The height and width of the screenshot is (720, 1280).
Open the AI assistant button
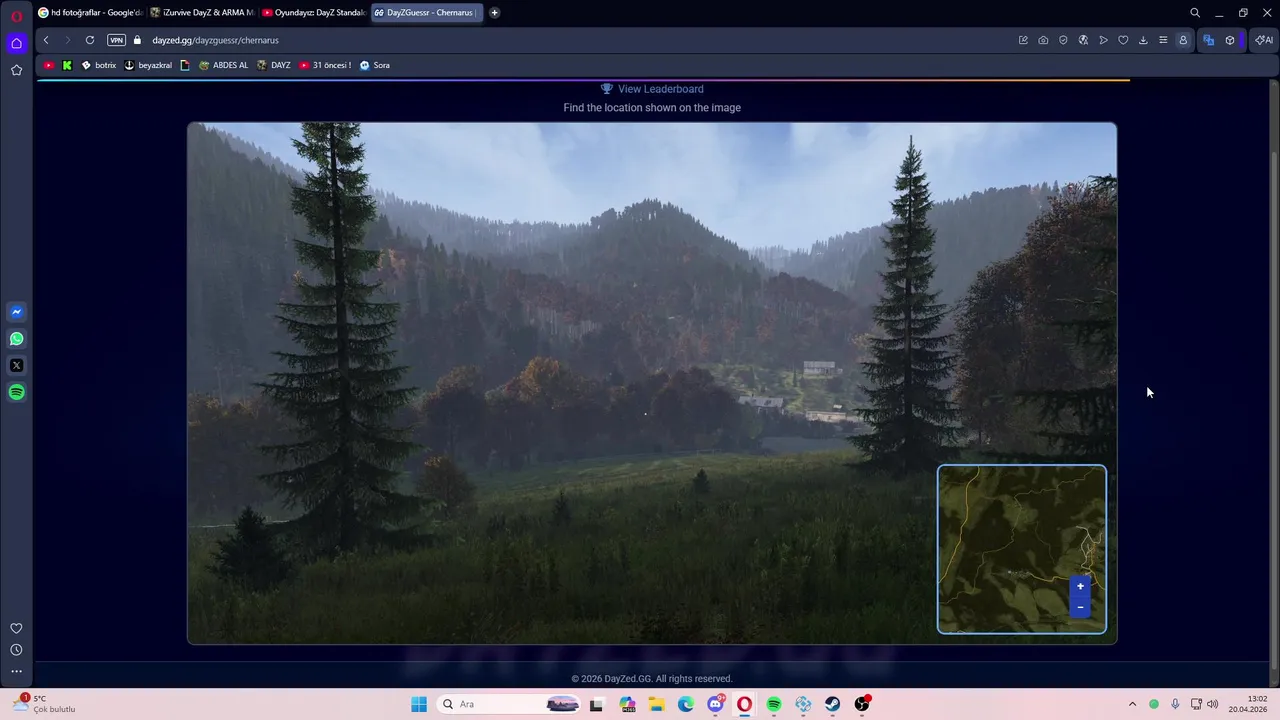(1264, 40)
